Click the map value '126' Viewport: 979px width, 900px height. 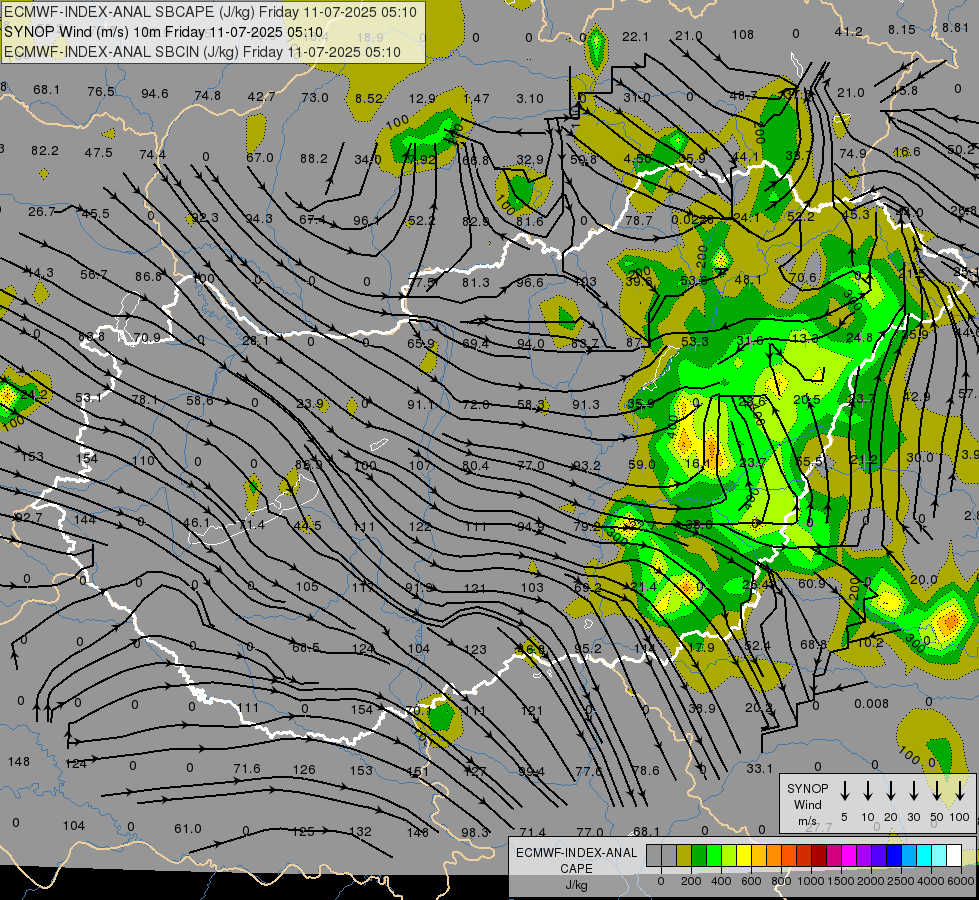(x=304, y=769)
